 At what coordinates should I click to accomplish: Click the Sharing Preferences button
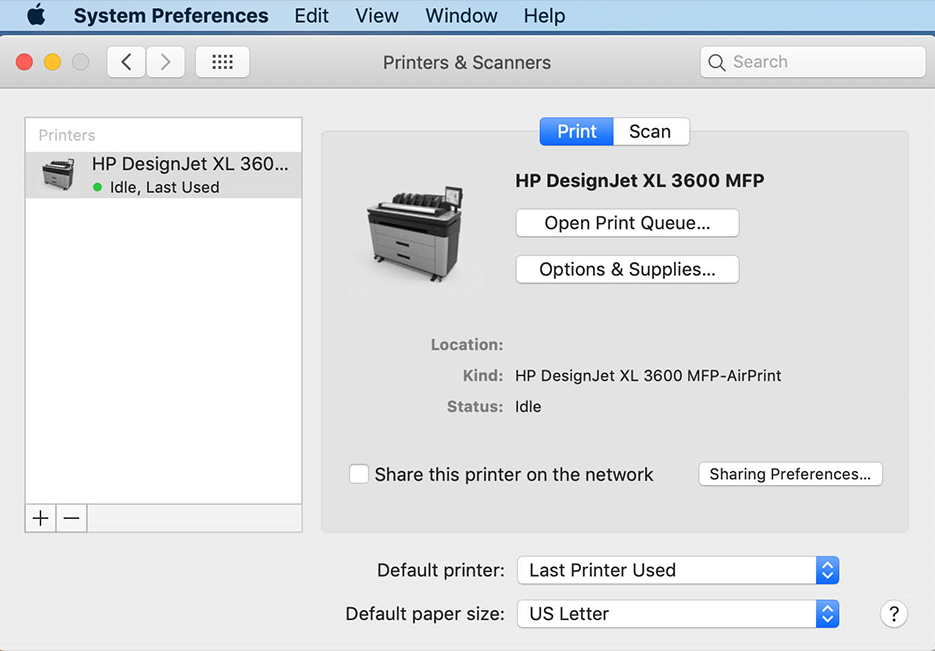click(790, 474)
